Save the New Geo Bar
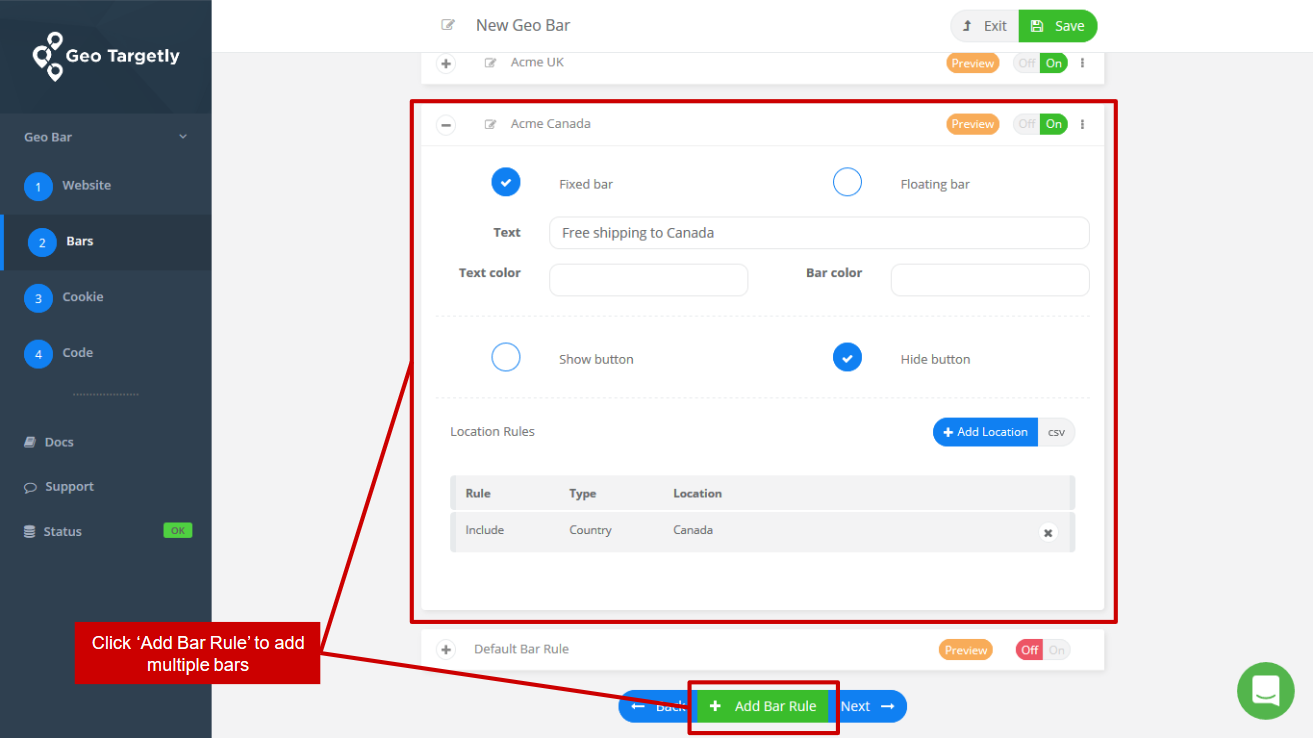1313x738 pixels. pyautogui.click(x=1057, y=25)
